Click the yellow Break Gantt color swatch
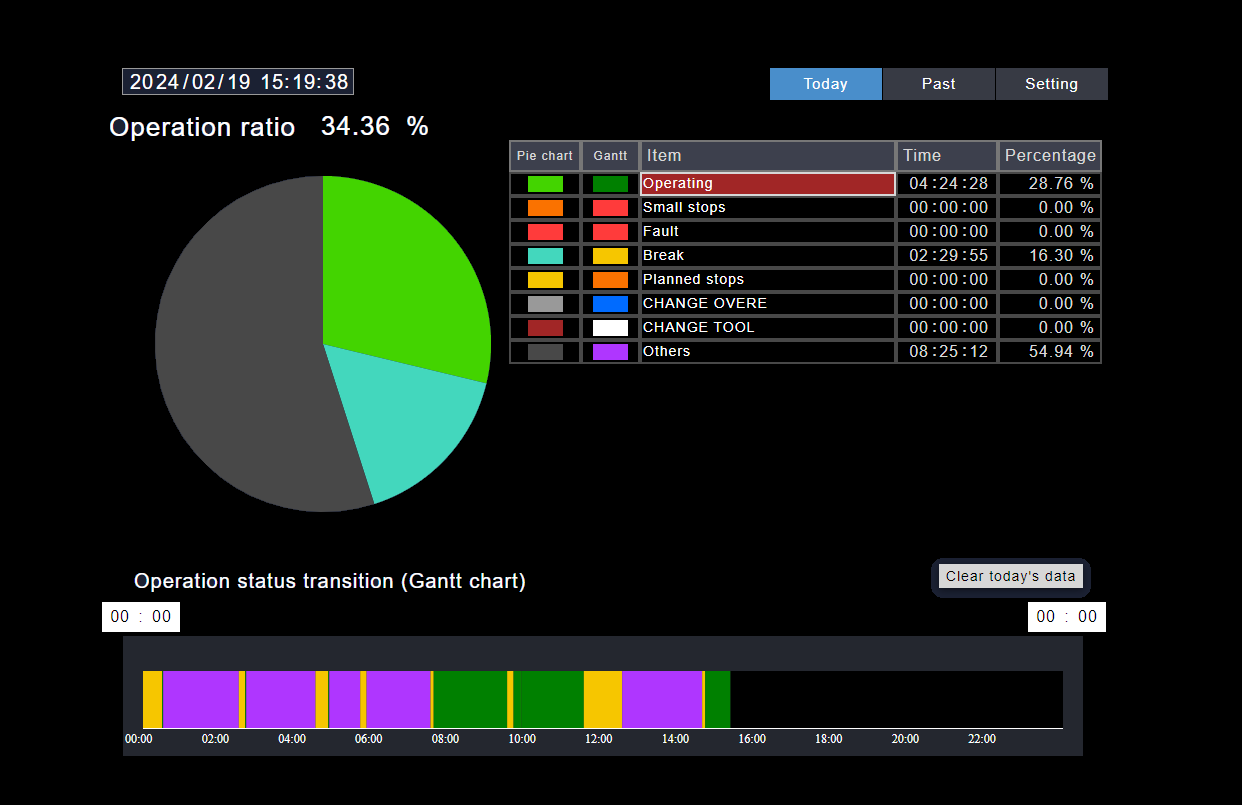 610,256
